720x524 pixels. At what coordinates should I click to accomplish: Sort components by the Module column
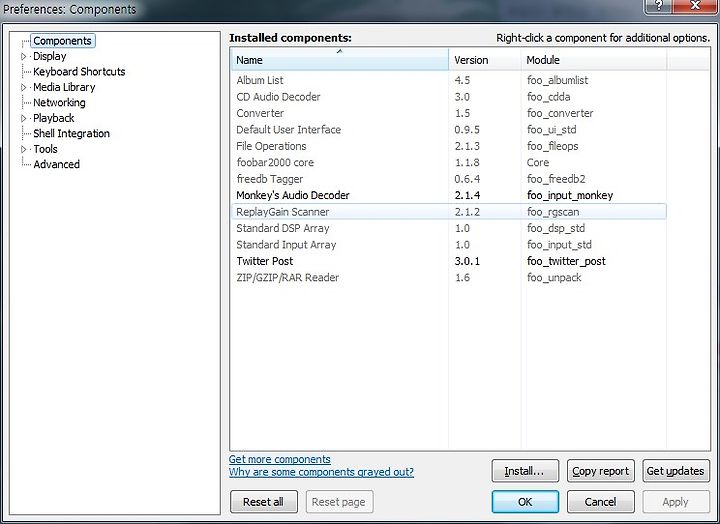coord(594,60)
